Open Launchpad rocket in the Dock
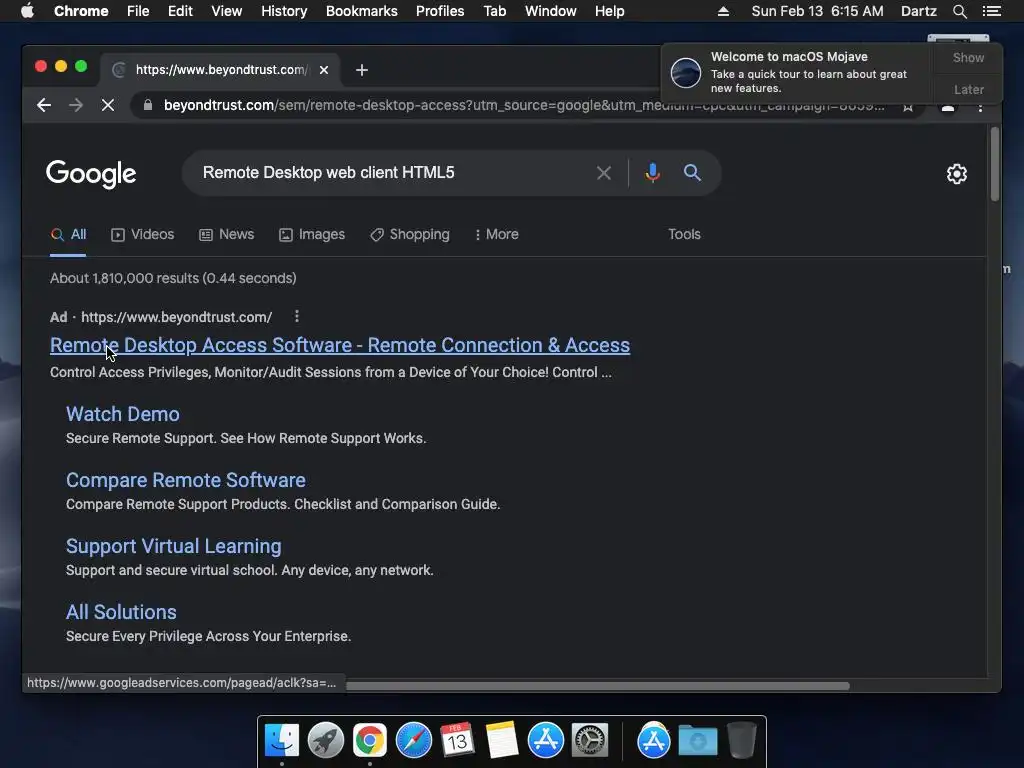Screen dimensions: 1024x768 [326, 741]
